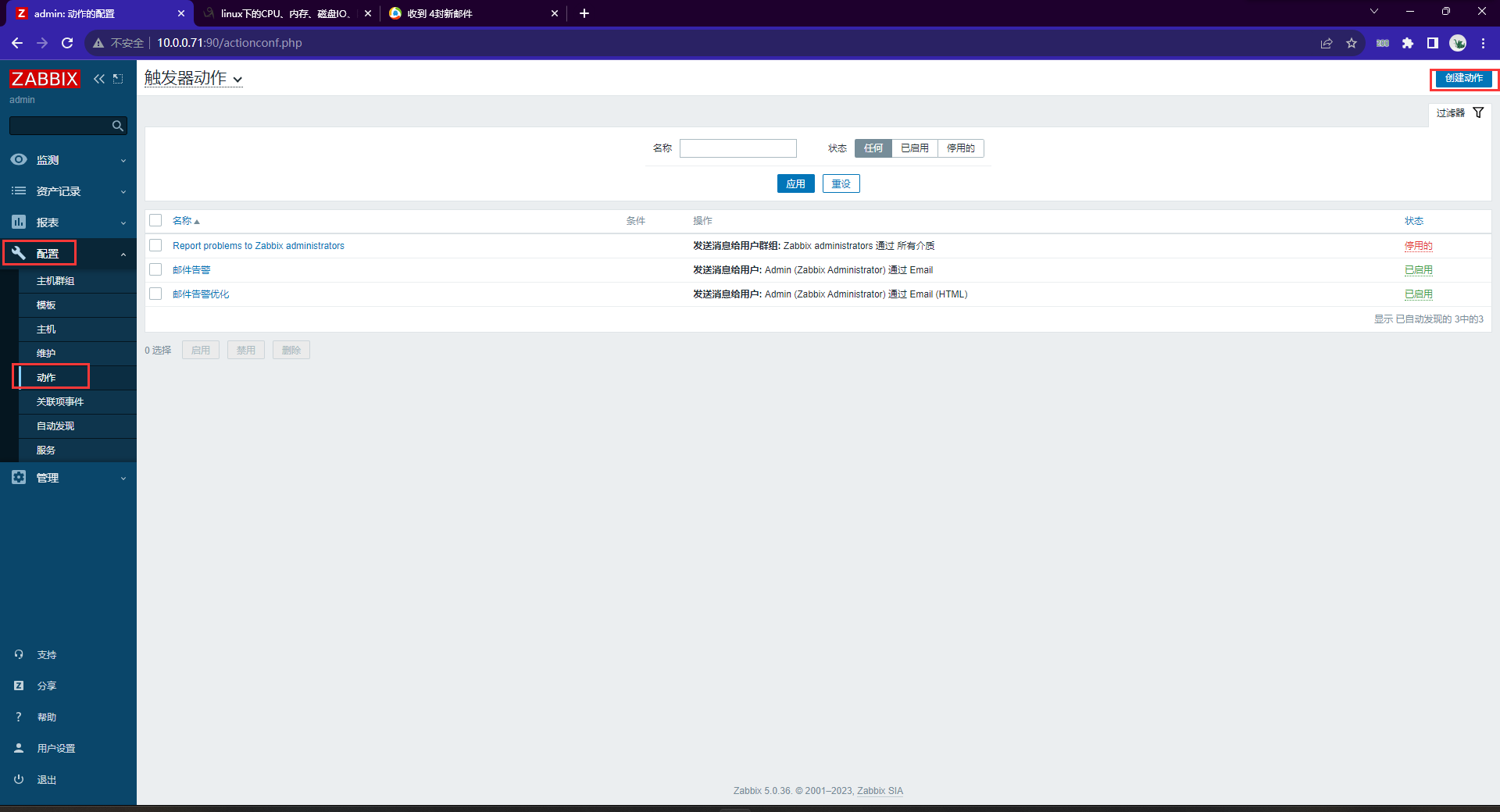Viewport: 1500px width, 812px height.
Task: Select 任何 status filter
Action: coord(873,148)
